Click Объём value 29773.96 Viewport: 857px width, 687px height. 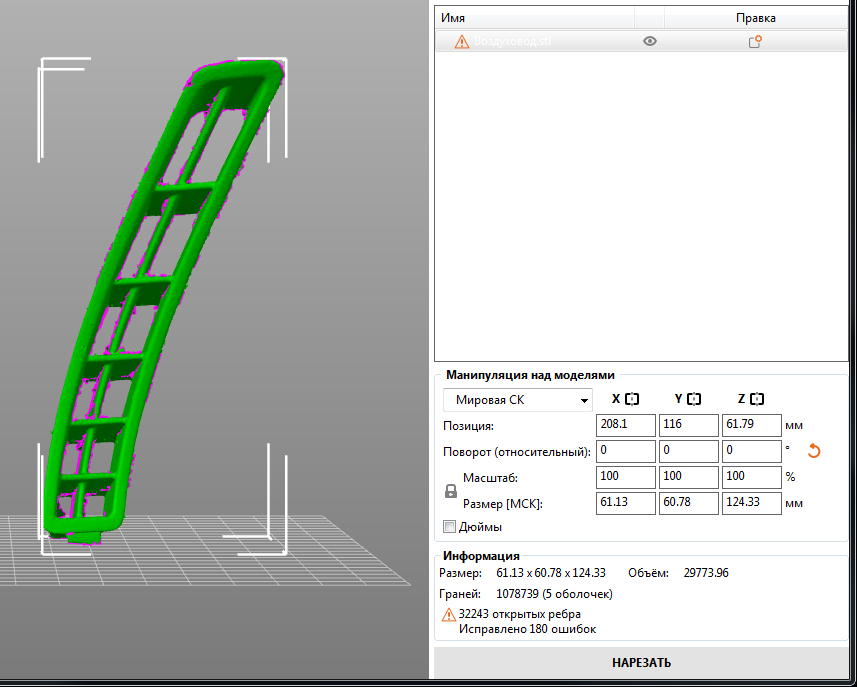pyautogui.click(x=706, y=573)
